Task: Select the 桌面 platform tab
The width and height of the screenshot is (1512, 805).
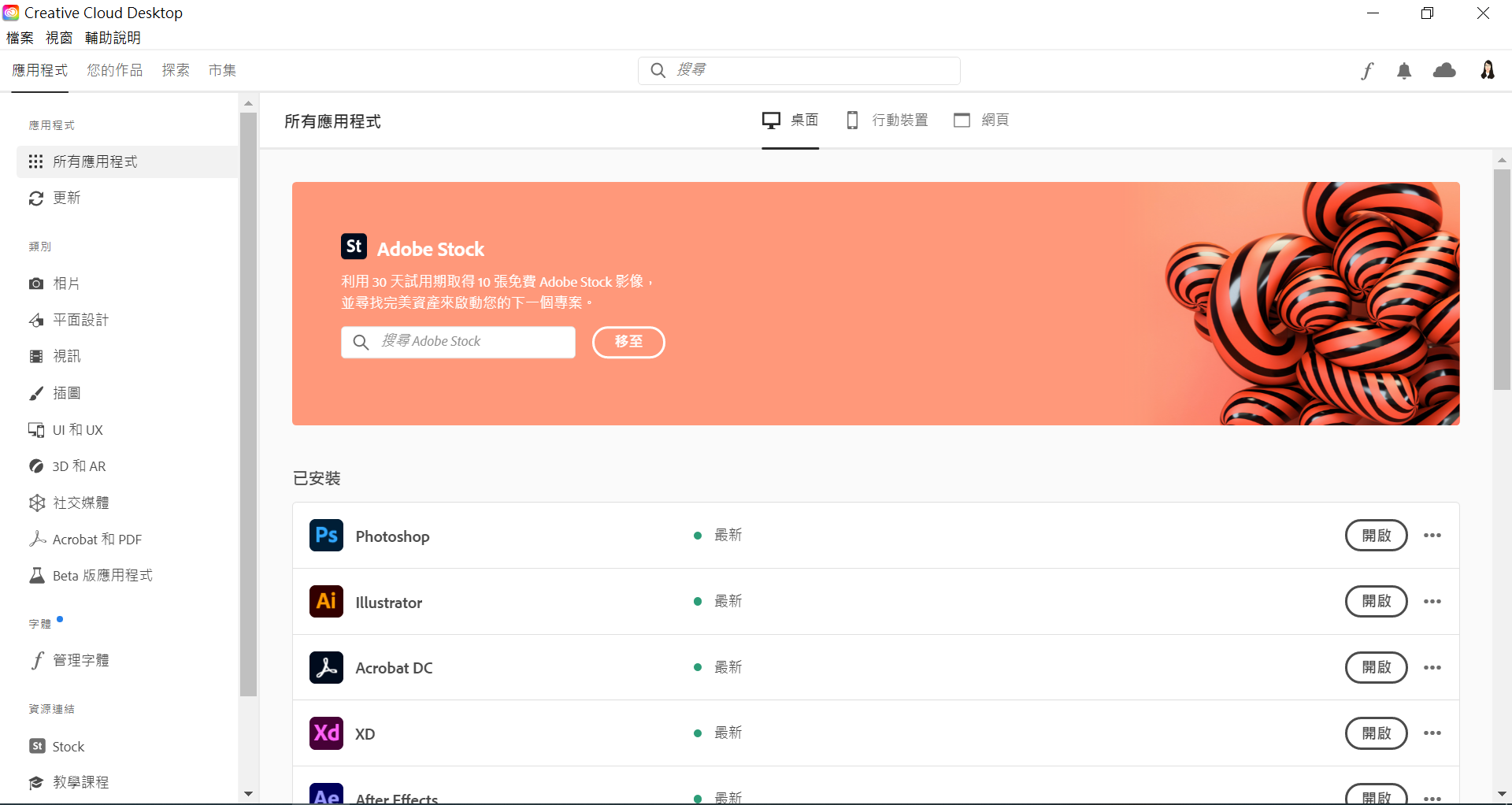Action: click(x=791, y=120)
